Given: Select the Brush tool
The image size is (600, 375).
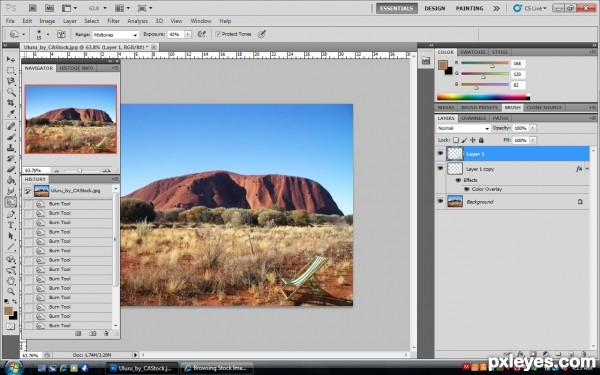Looking at the screenshot, I should pos(11,137).
